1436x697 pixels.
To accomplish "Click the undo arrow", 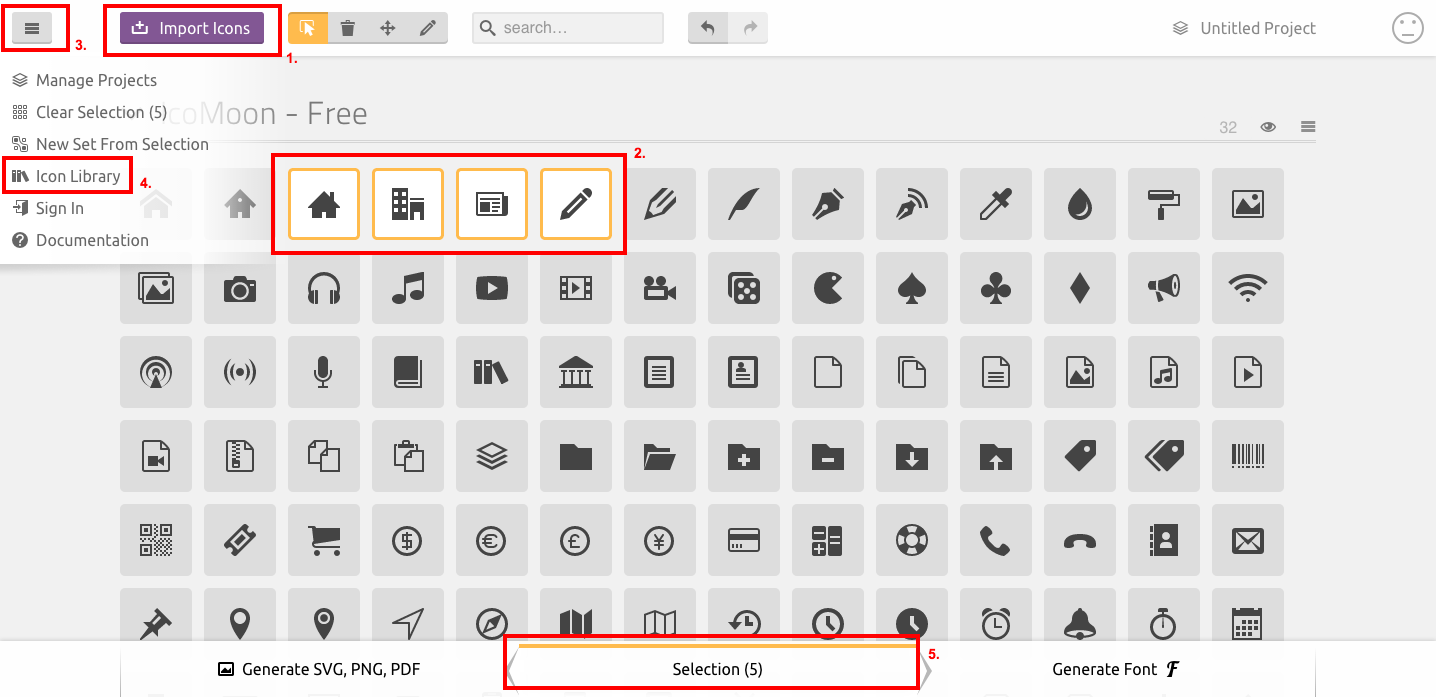I will pos(708,28).
